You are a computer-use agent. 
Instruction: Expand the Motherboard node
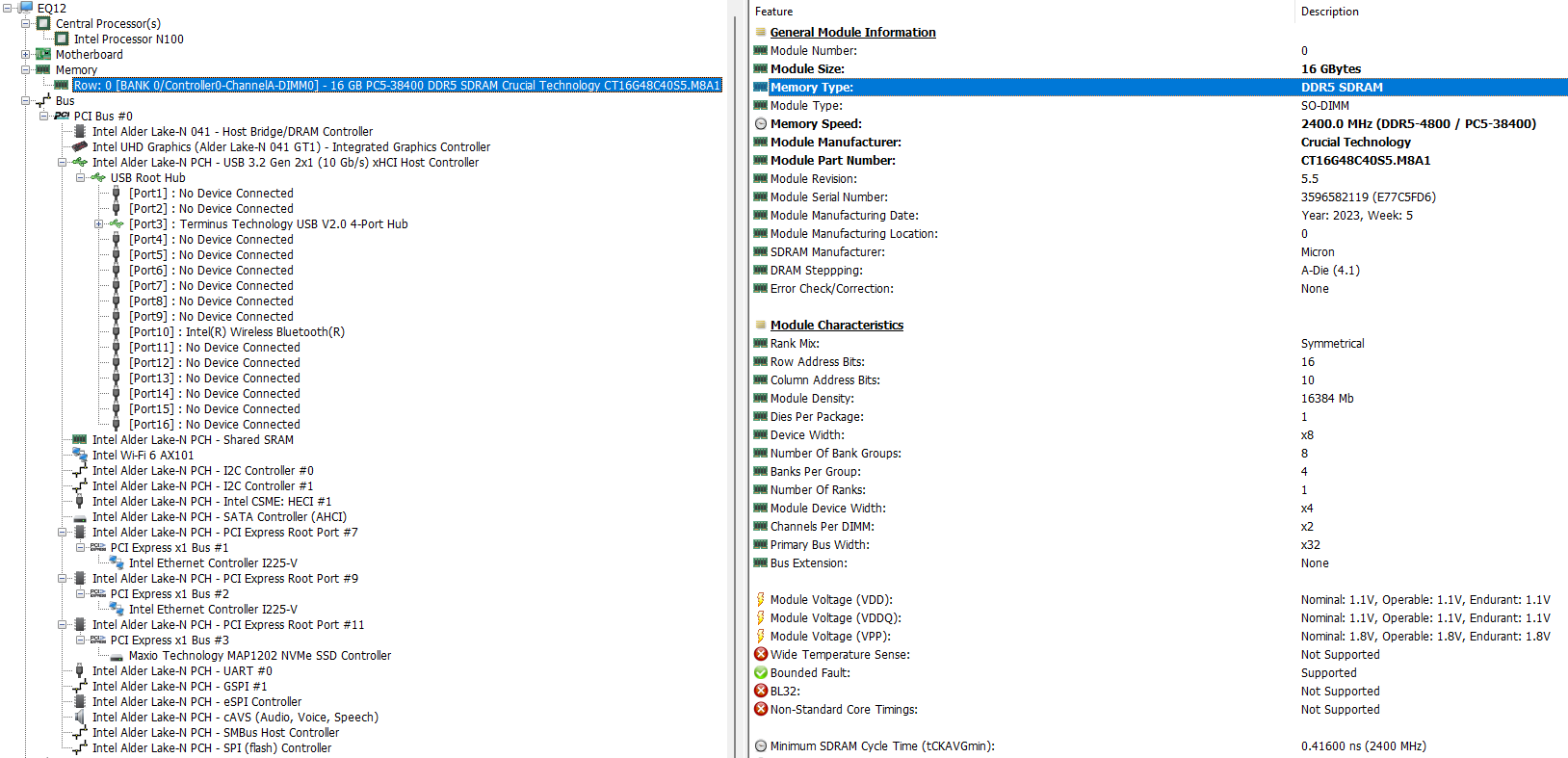[x=25, y=54]
